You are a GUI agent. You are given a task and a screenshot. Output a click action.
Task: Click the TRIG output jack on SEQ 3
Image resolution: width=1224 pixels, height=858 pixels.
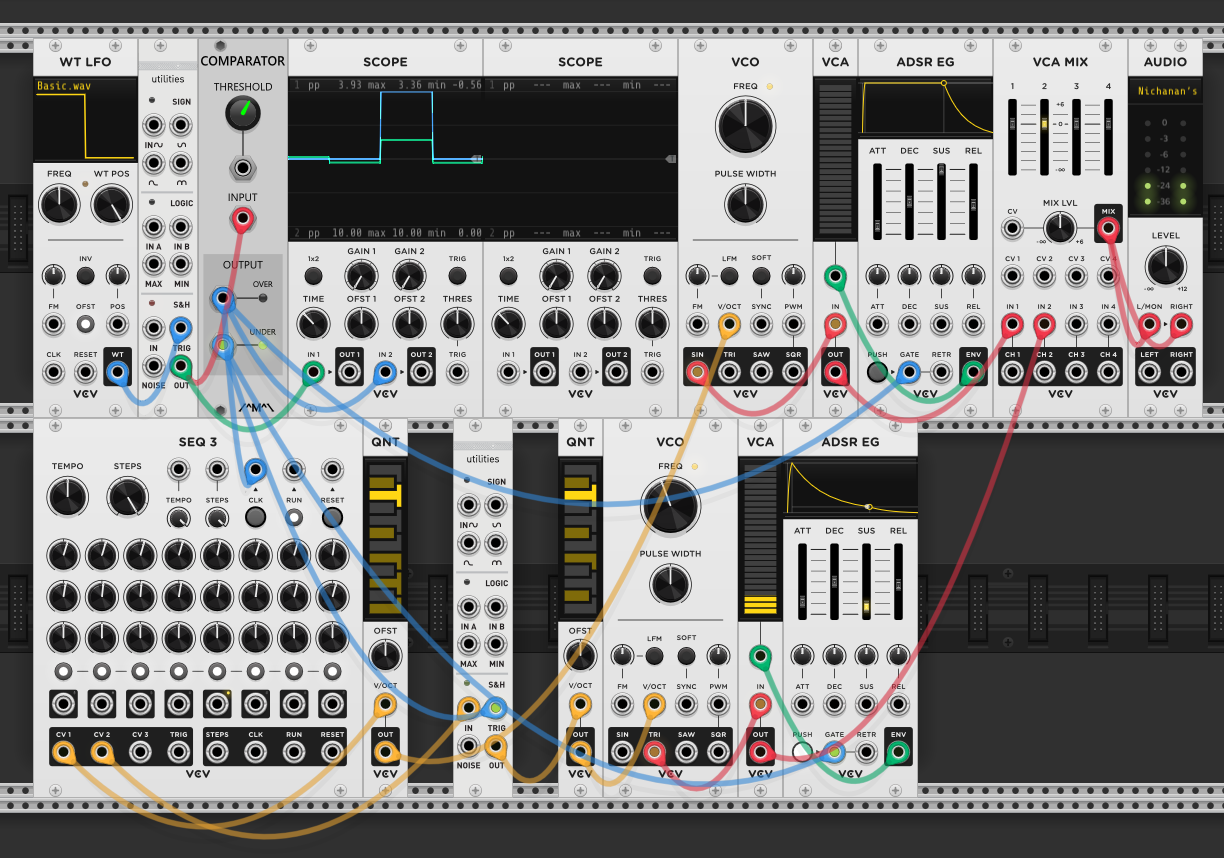click(x=178, y=753)
